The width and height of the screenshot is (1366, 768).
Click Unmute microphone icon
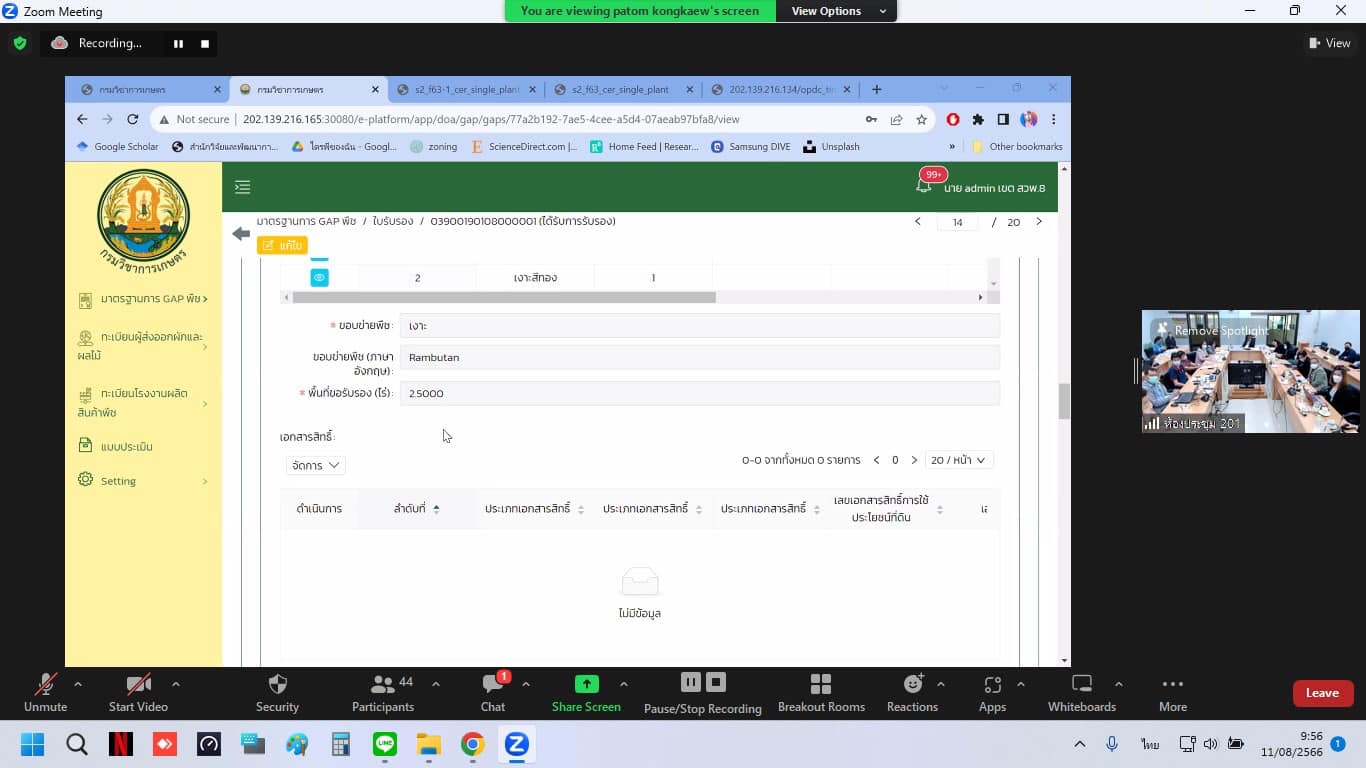click(45, 685)
